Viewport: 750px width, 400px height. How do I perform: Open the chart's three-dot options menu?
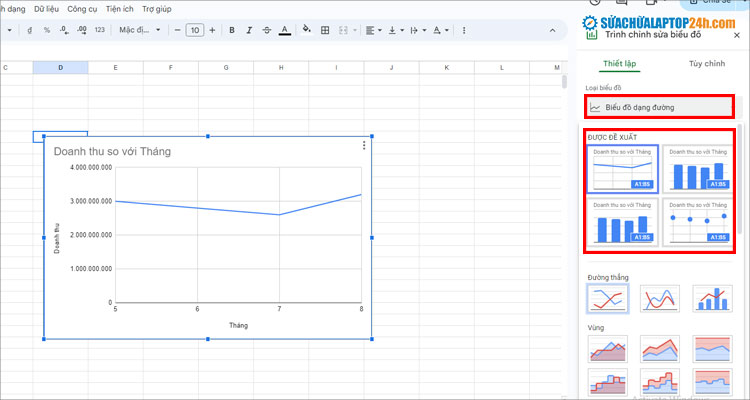(x=364, y=146)
